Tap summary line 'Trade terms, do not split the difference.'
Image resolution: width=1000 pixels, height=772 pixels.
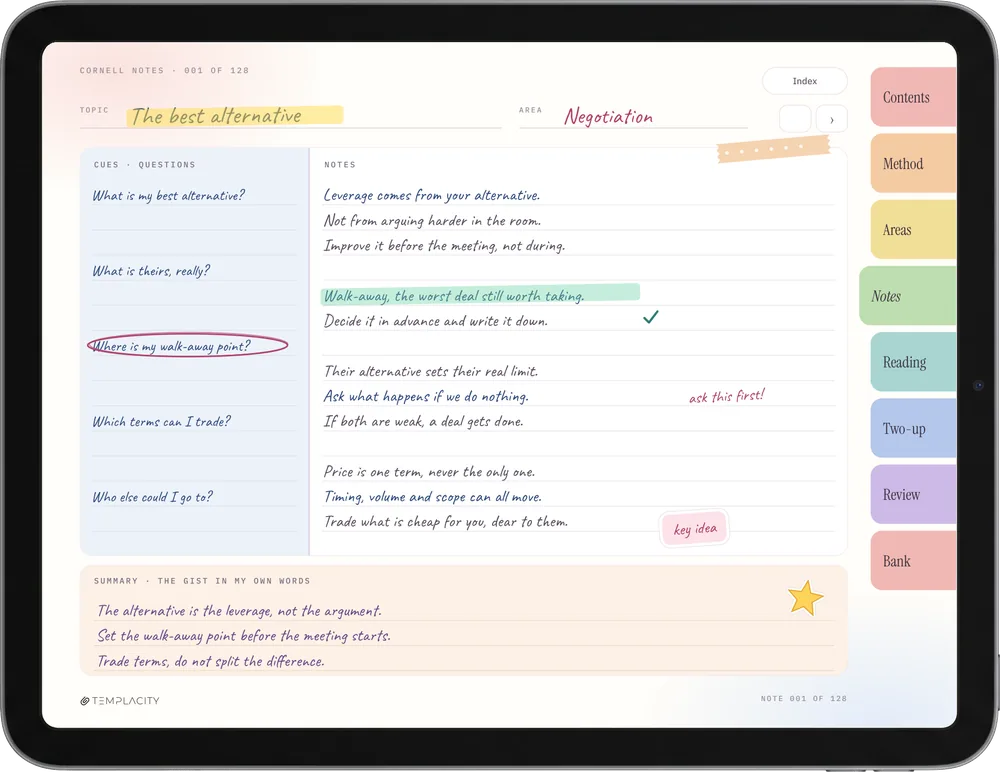pyautogui.click(x=210, y=662)
